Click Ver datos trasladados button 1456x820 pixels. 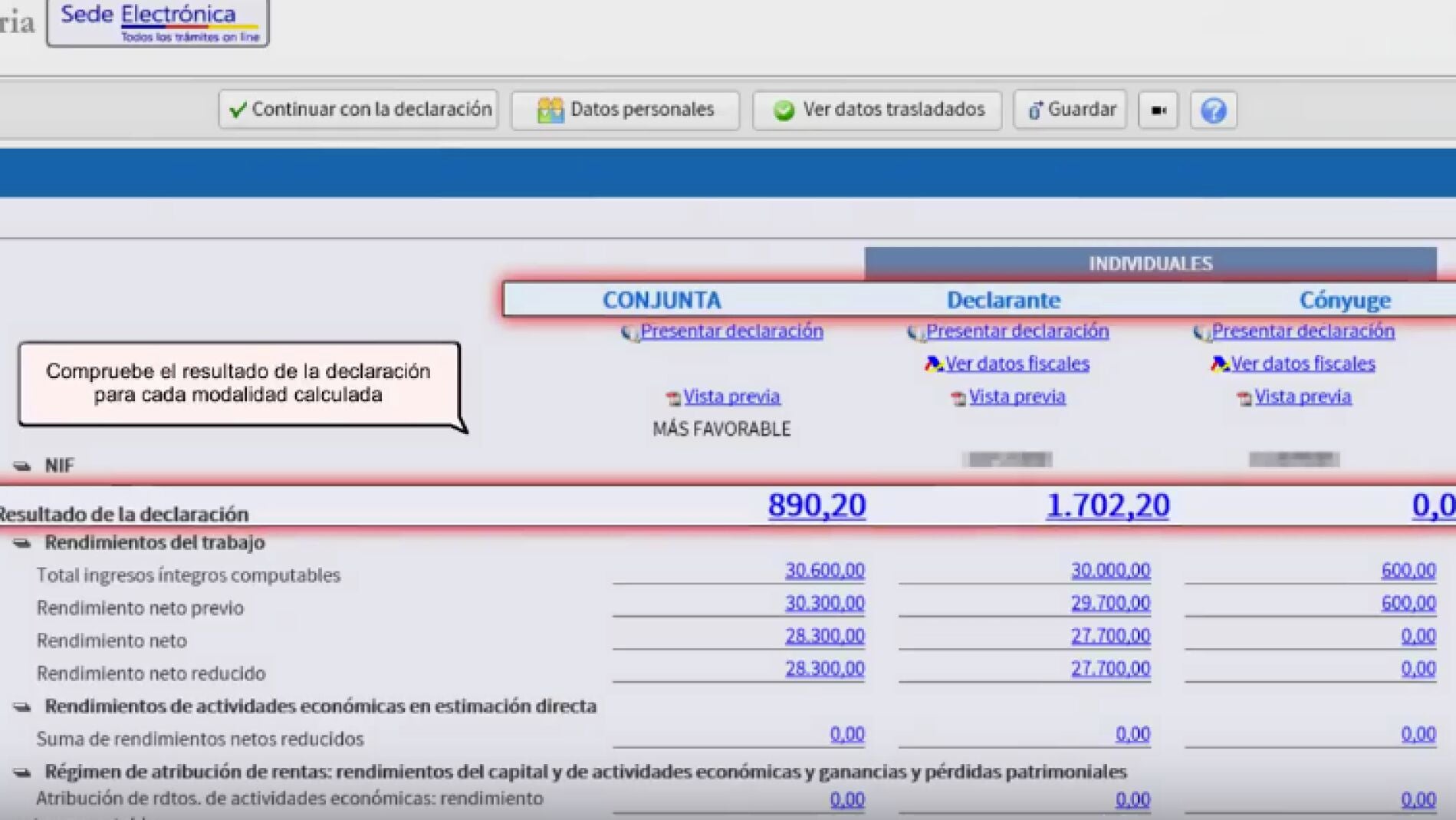click(x=877, y=110)
